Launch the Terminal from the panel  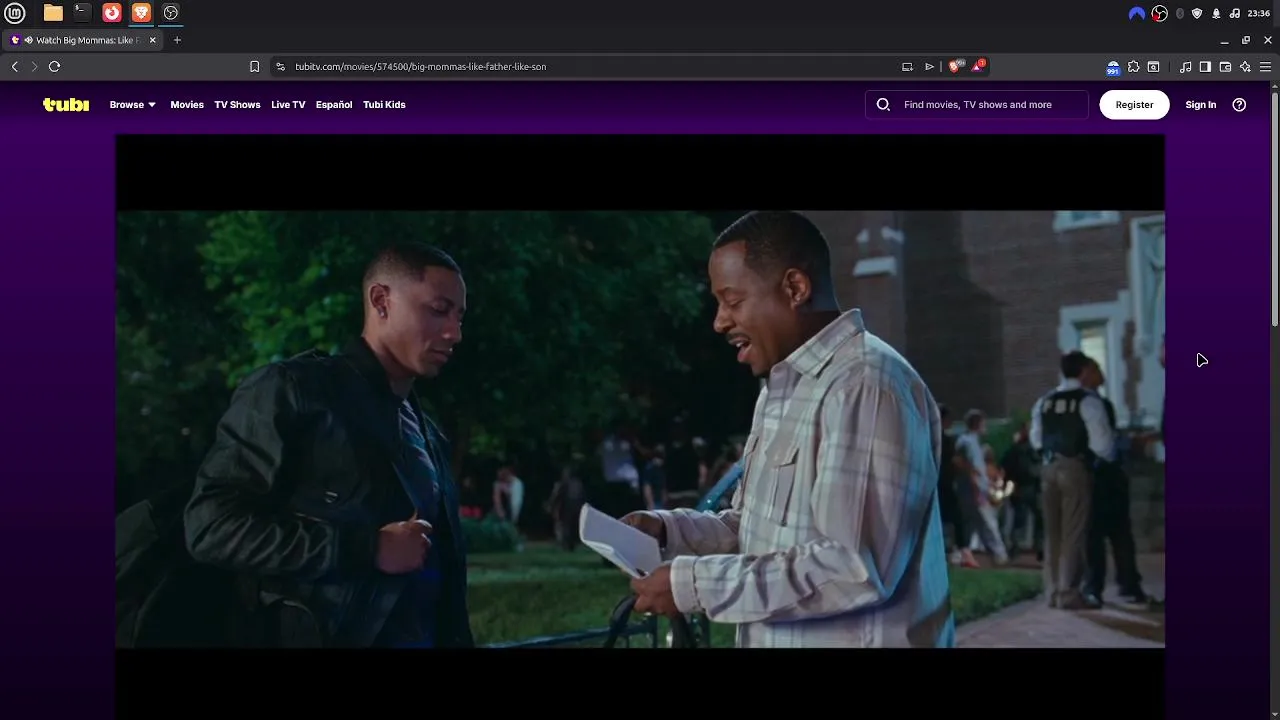coord(82,13)
